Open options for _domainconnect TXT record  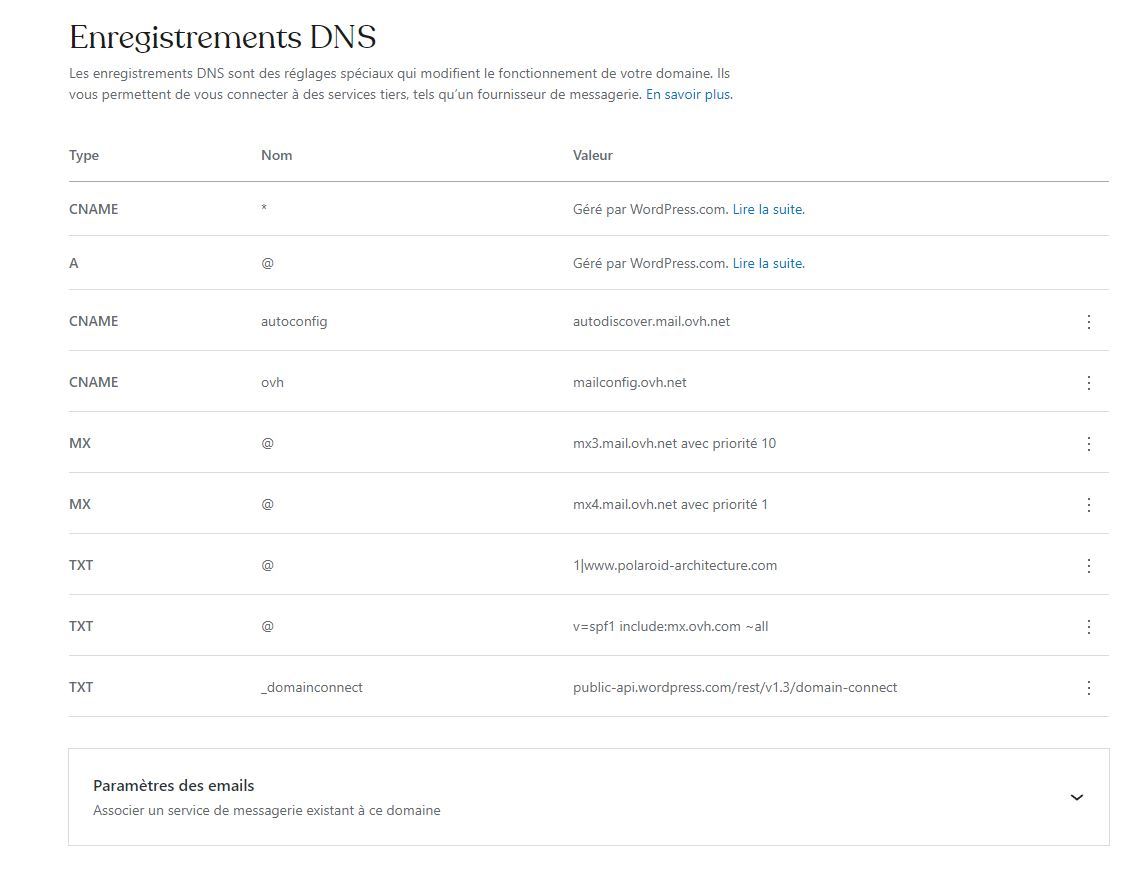click(x=1089, y=688)
